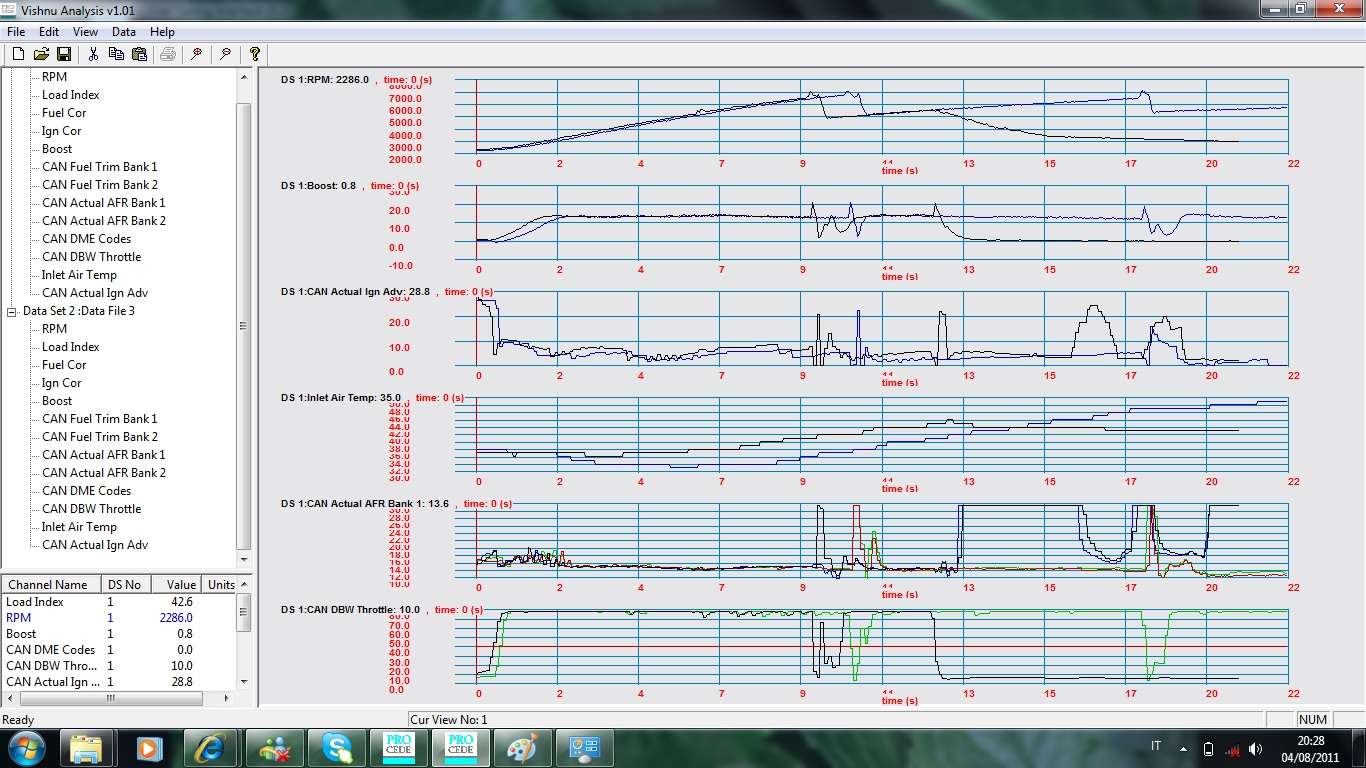Save using the floppy disk icon
1366x768 pixels.
coord(63,54)
